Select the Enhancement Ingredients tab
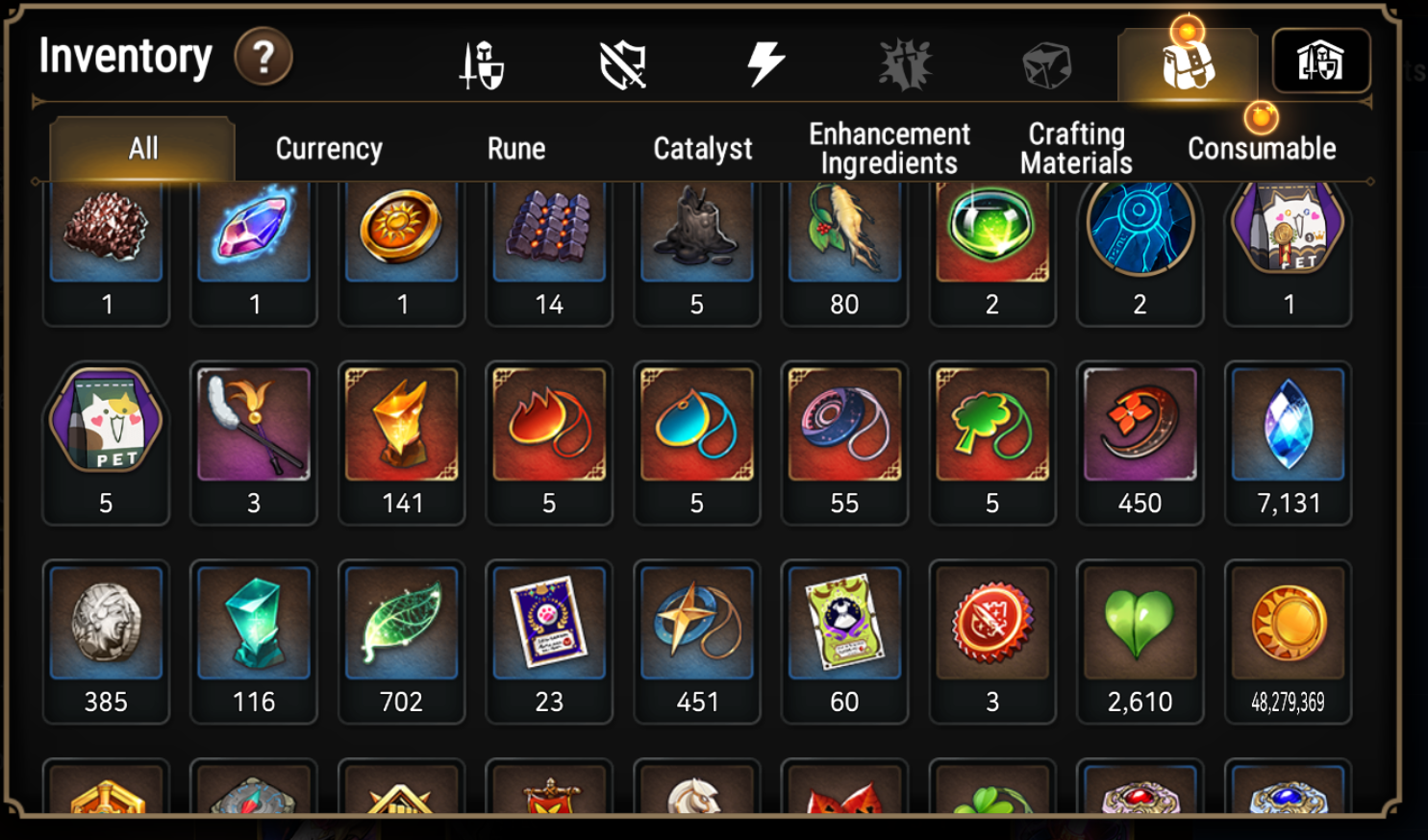The height and width of the screenshot is (840, 1428). (889, 149)
